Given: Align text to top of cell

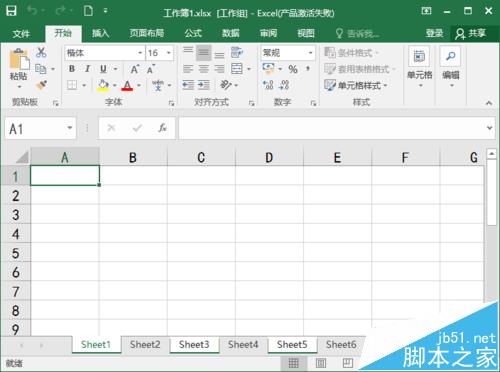Looking at the screenshot, I should [x=188, y=52].
